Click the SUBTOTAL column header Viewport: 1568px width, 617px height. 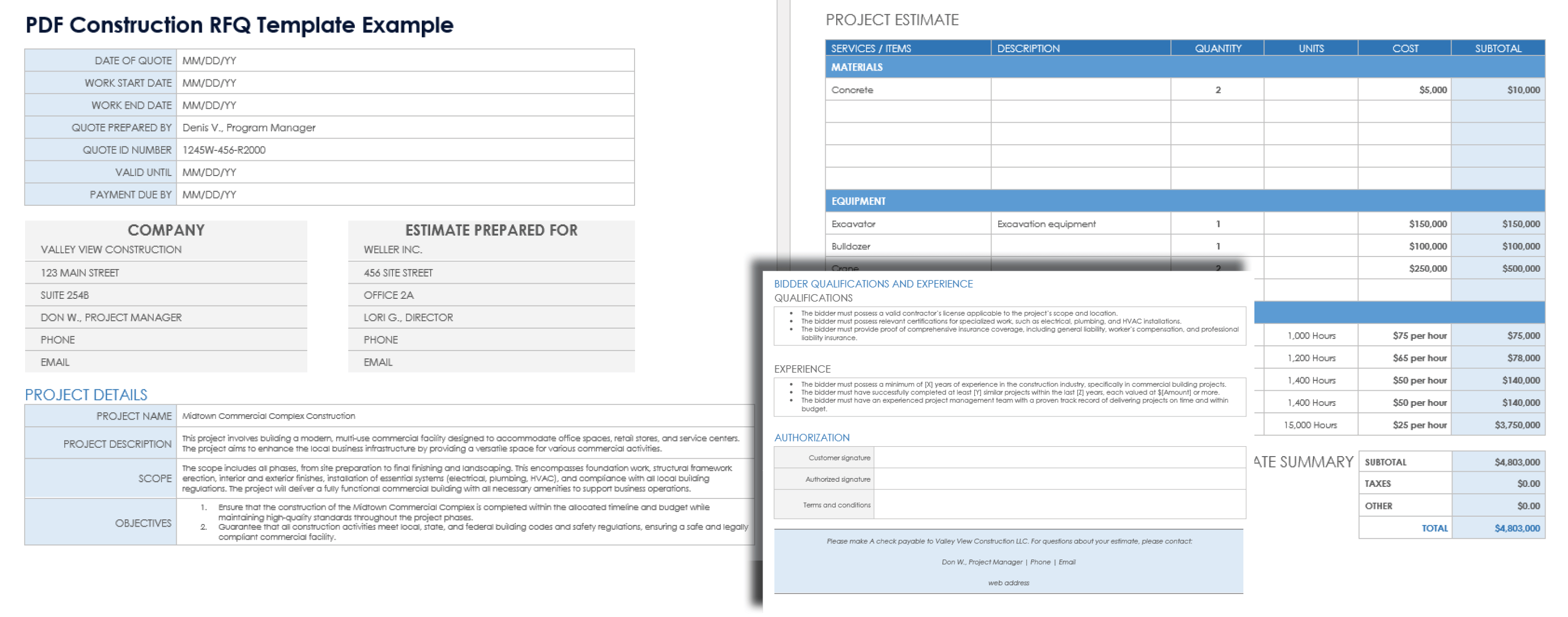coord(1497,48)
